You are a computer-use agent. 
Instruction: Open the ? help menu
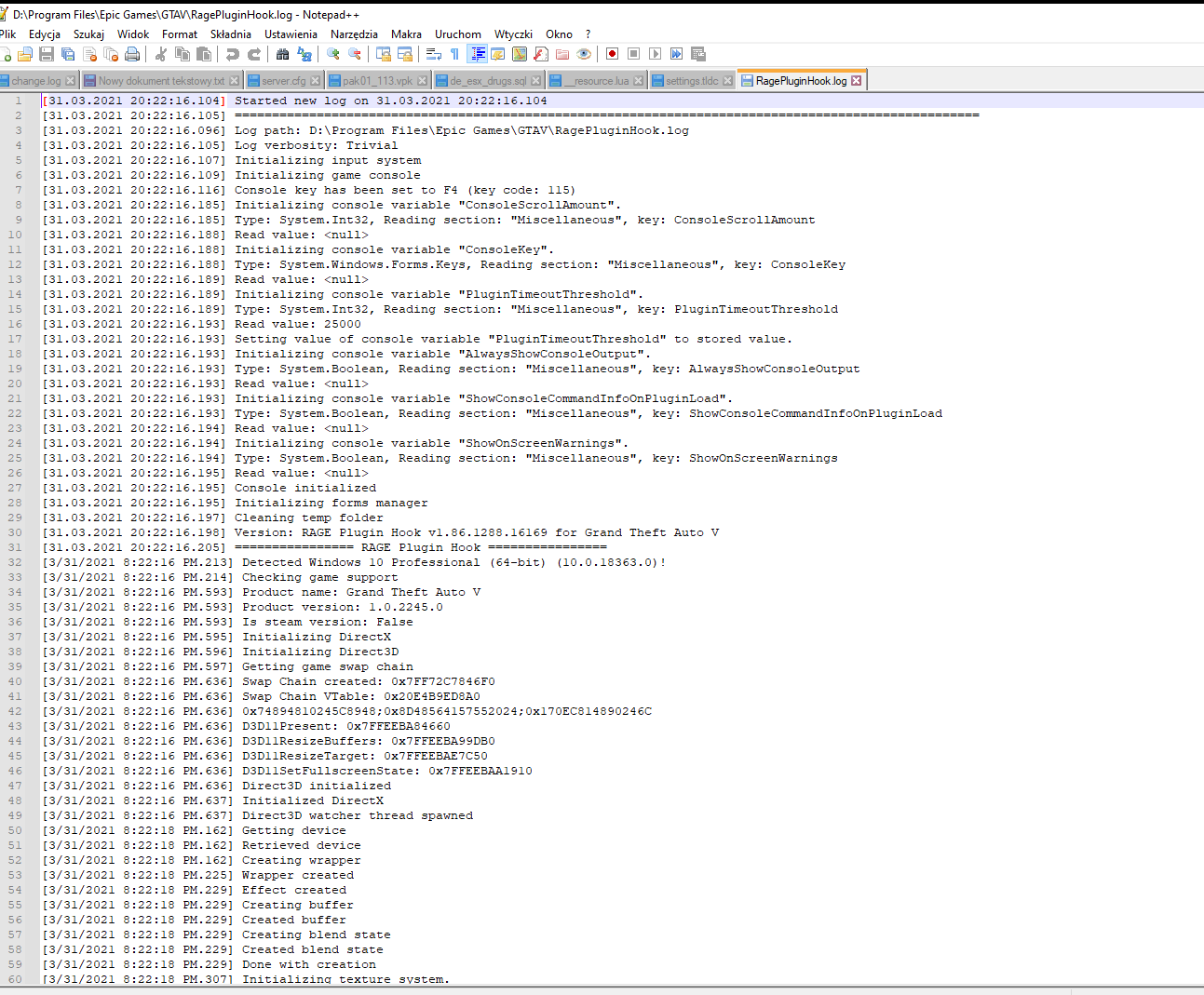tap(588, 34)
